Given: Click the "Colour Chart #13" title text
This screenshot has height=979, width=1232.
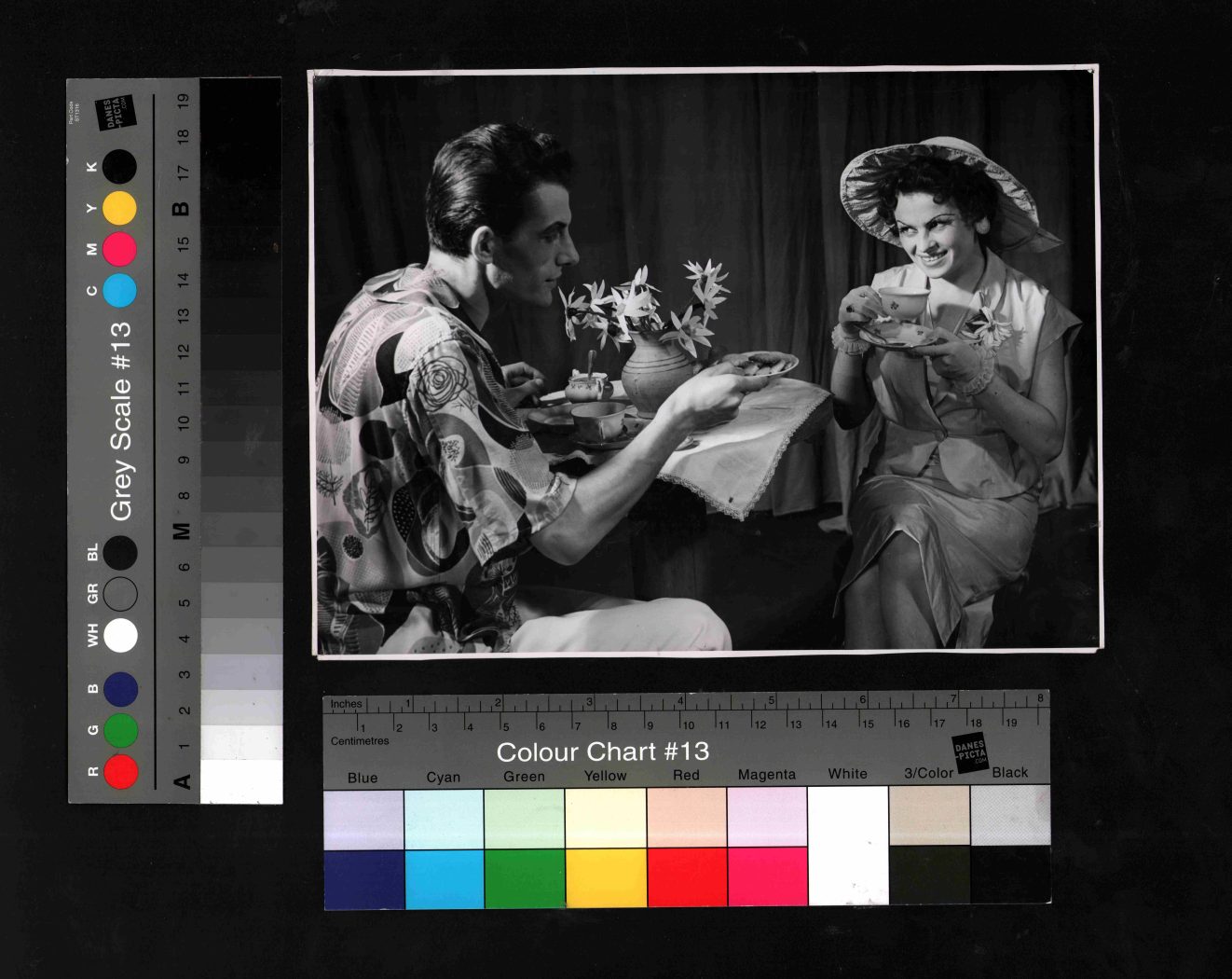Looking at the screenshot, I should (x=602, y=751).
